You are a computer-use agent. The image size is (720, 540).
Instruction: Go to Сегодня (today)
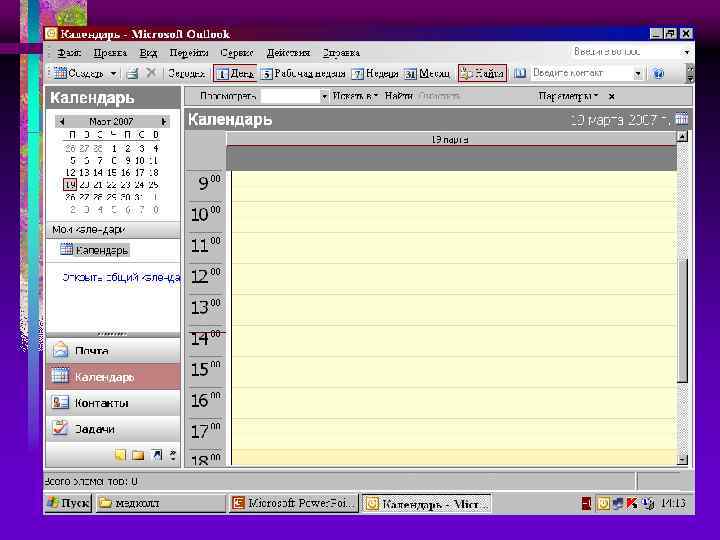click(186, 73)
